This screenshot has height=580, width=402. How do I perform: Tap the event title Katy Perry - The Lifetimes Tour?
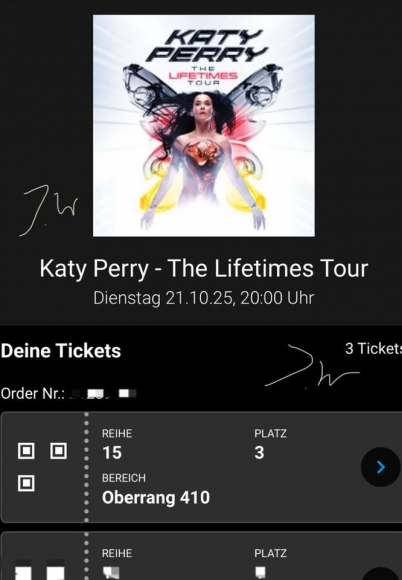[x=204, y=268]
